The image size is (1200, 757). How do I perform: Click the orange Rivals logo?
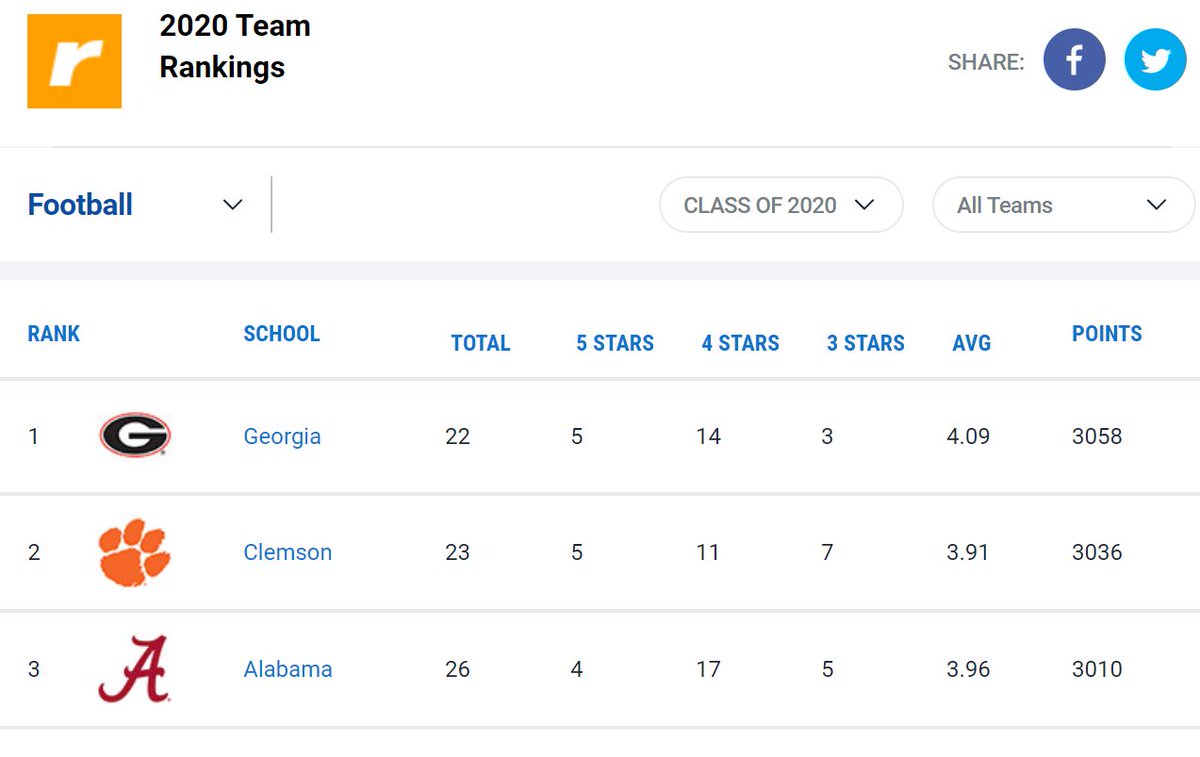click(74, 61)
